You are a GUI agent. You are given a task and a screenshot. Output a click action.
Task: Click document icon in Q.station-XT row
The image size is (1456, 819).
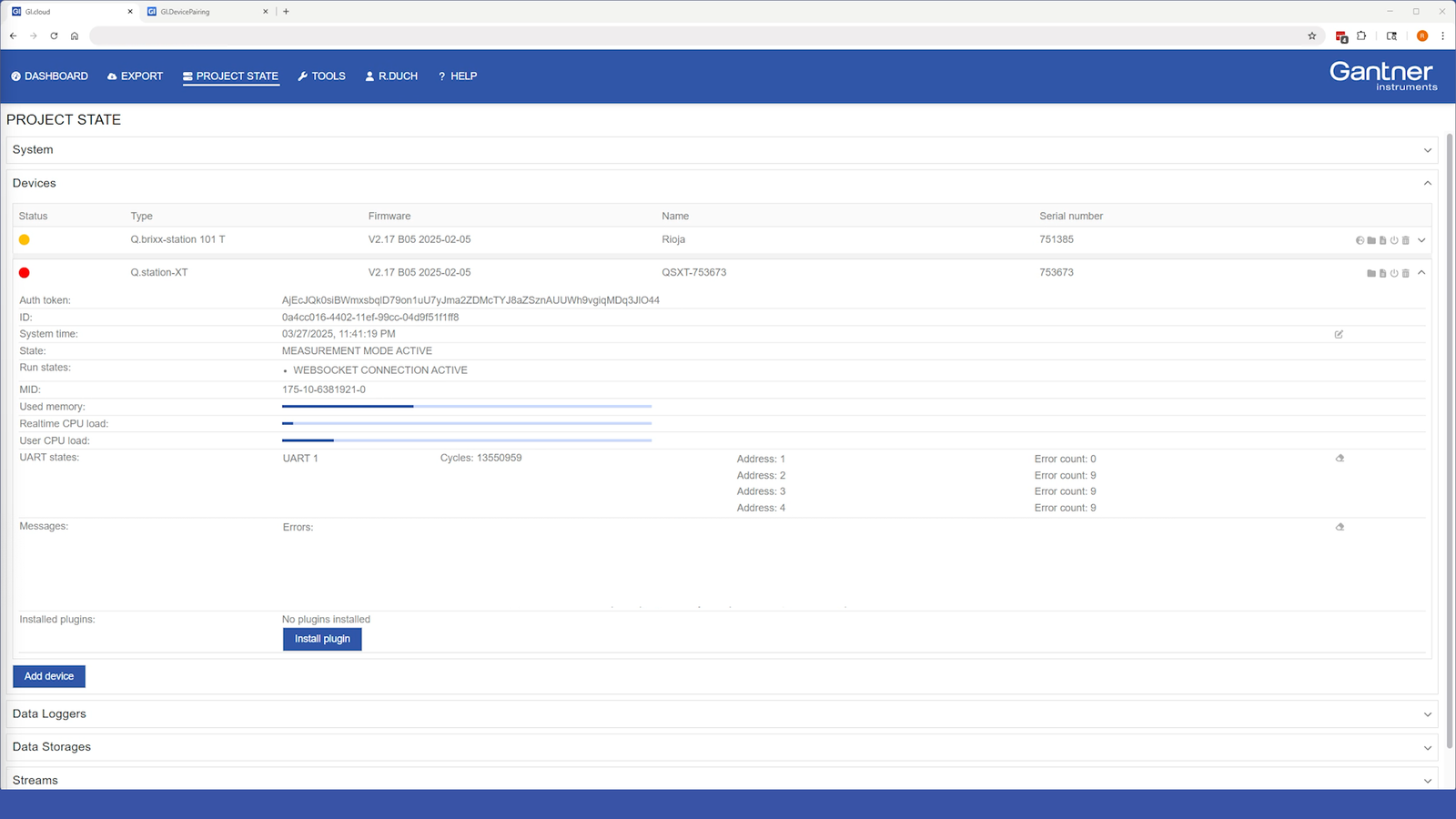coord(1383,273)
